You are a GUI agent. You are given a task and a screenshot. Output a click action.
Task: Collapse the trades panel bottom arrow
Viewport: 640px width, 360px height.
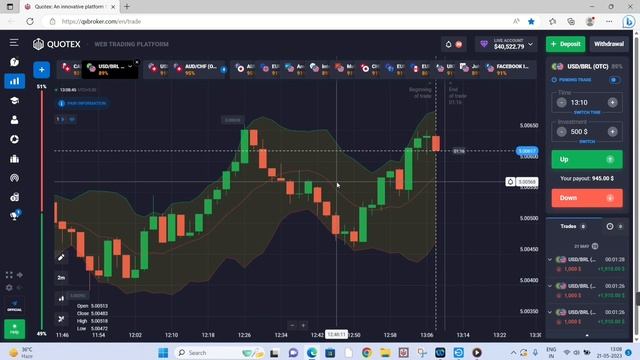pyautogui.click(x=587, y=335)
